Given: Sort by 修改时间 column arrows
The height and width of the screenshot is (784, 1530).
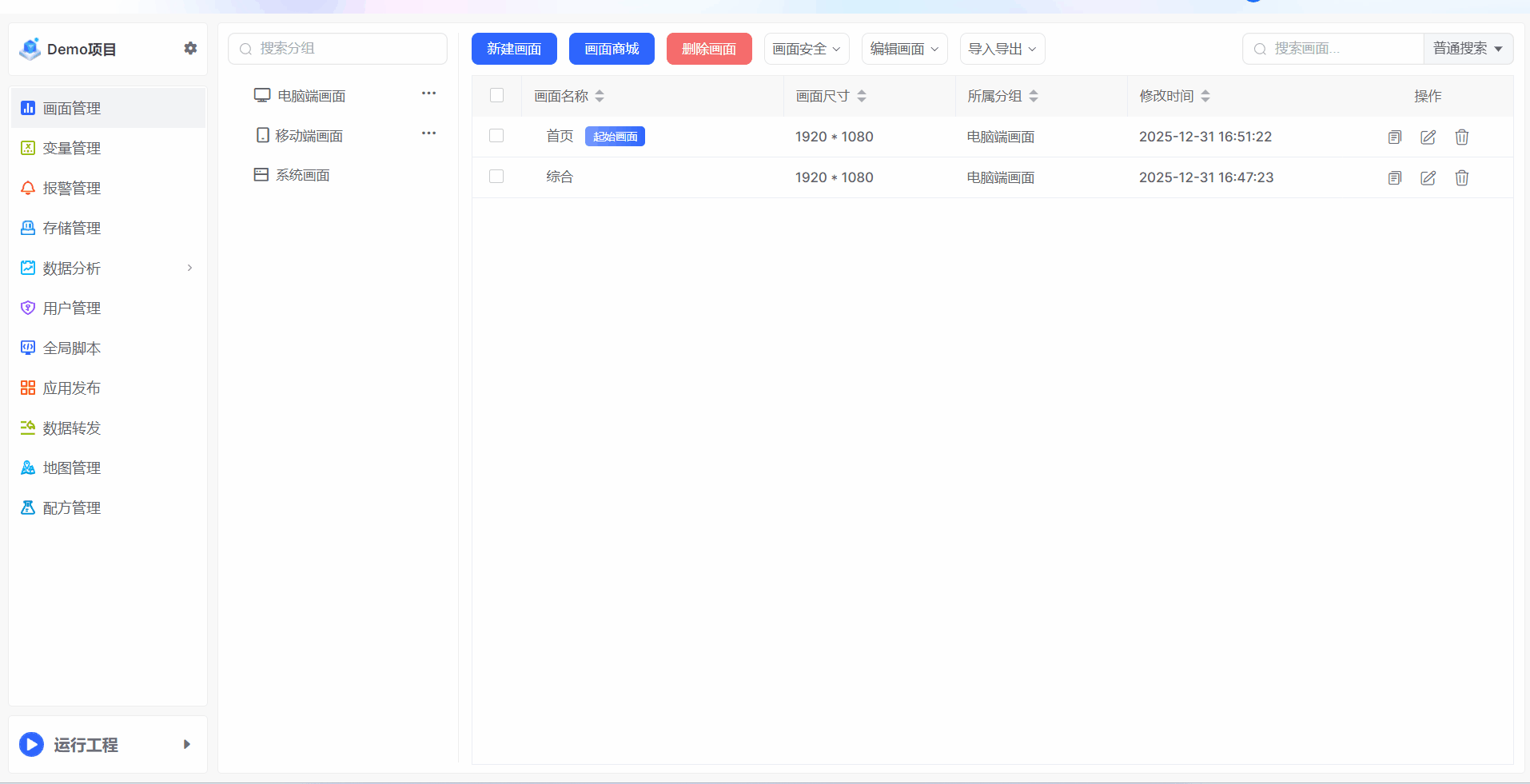Looking at the screenshot, I should 1205,96.
